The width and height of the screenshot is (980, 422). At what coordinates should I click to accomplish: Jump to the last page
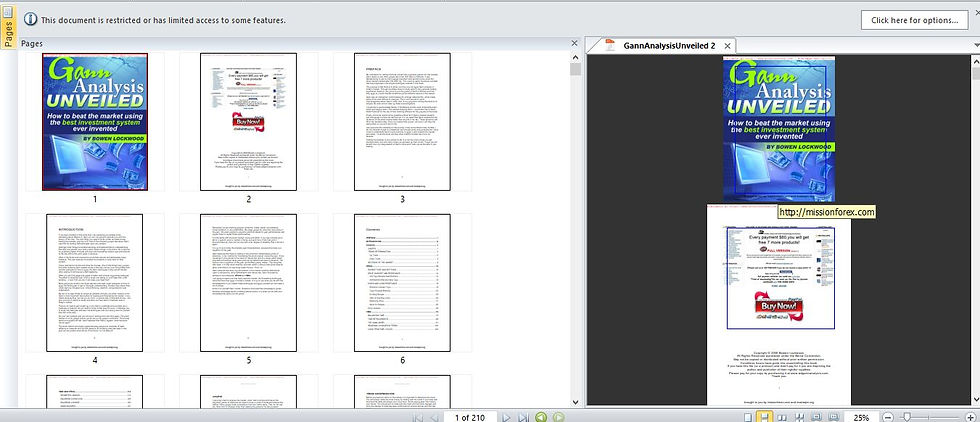coord(524,417)
